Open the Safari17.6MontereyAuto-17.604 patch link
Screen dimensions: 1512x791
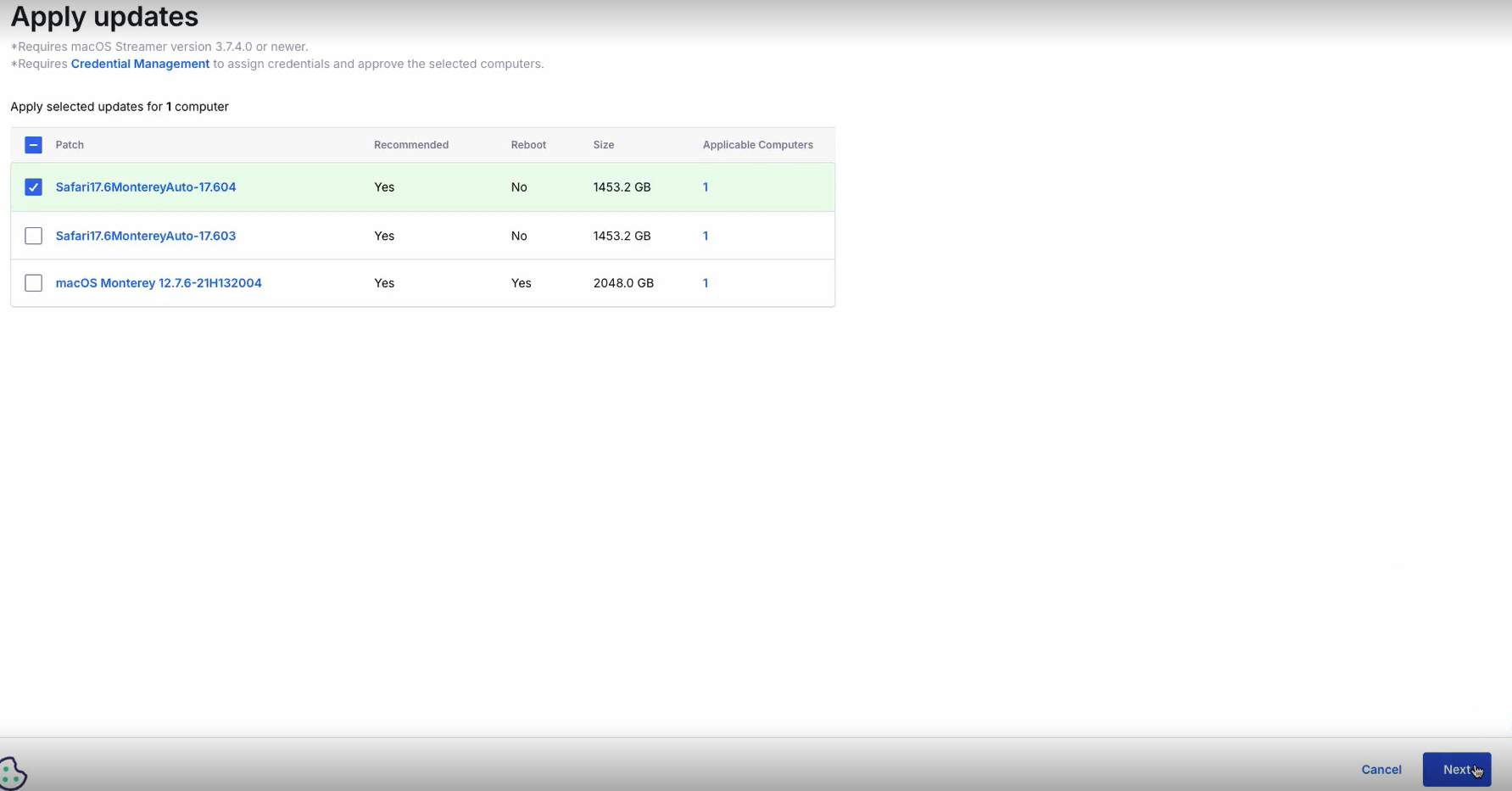146,187
